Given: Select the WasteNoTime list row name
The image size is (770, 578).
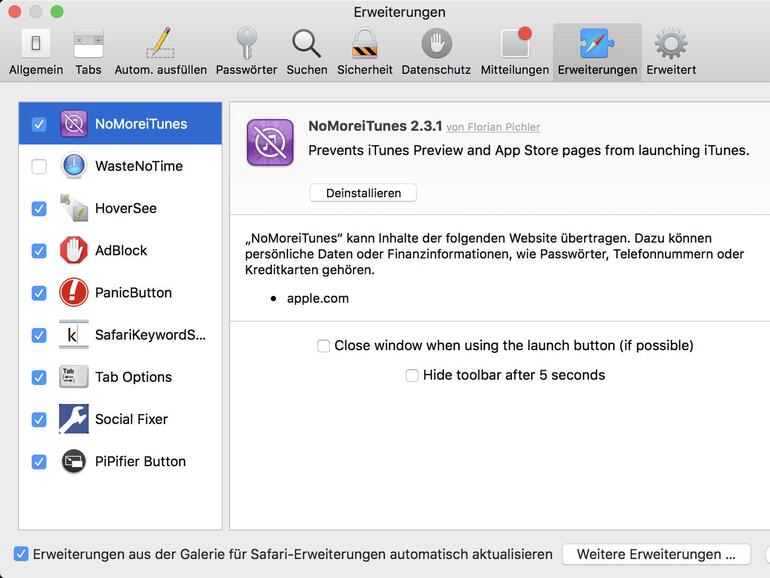Looking at the screenshot, I should pos(139,166).
